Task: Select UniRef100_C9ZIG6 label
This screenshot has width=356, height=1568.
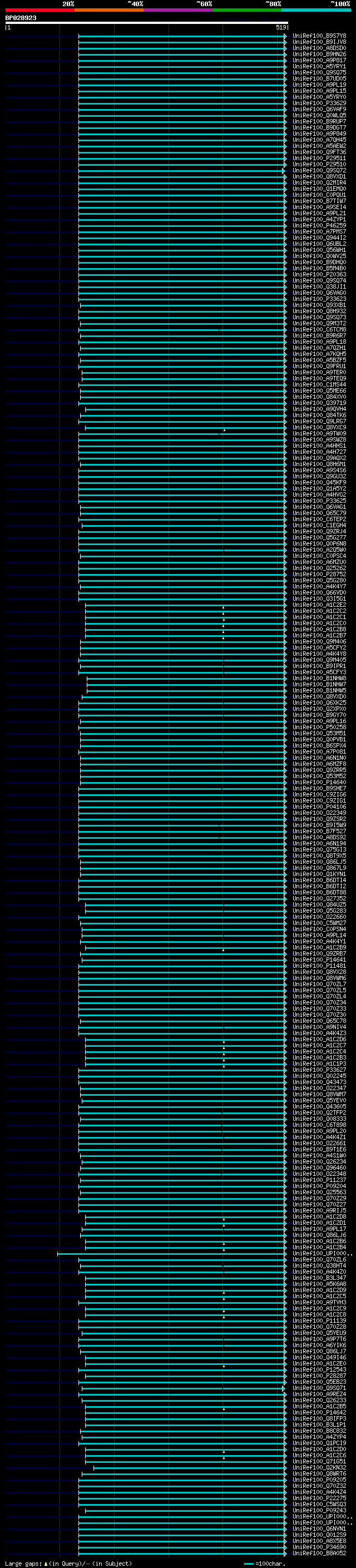Action: click(319, 794)
